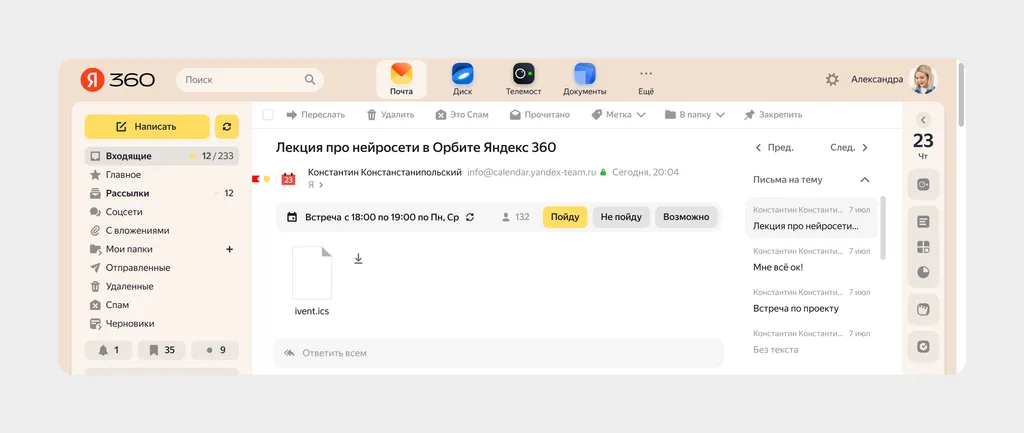This screenshot has height=433, width=1024.
Task: Open the В папку folder dropdown
Action: pos(695,115)
